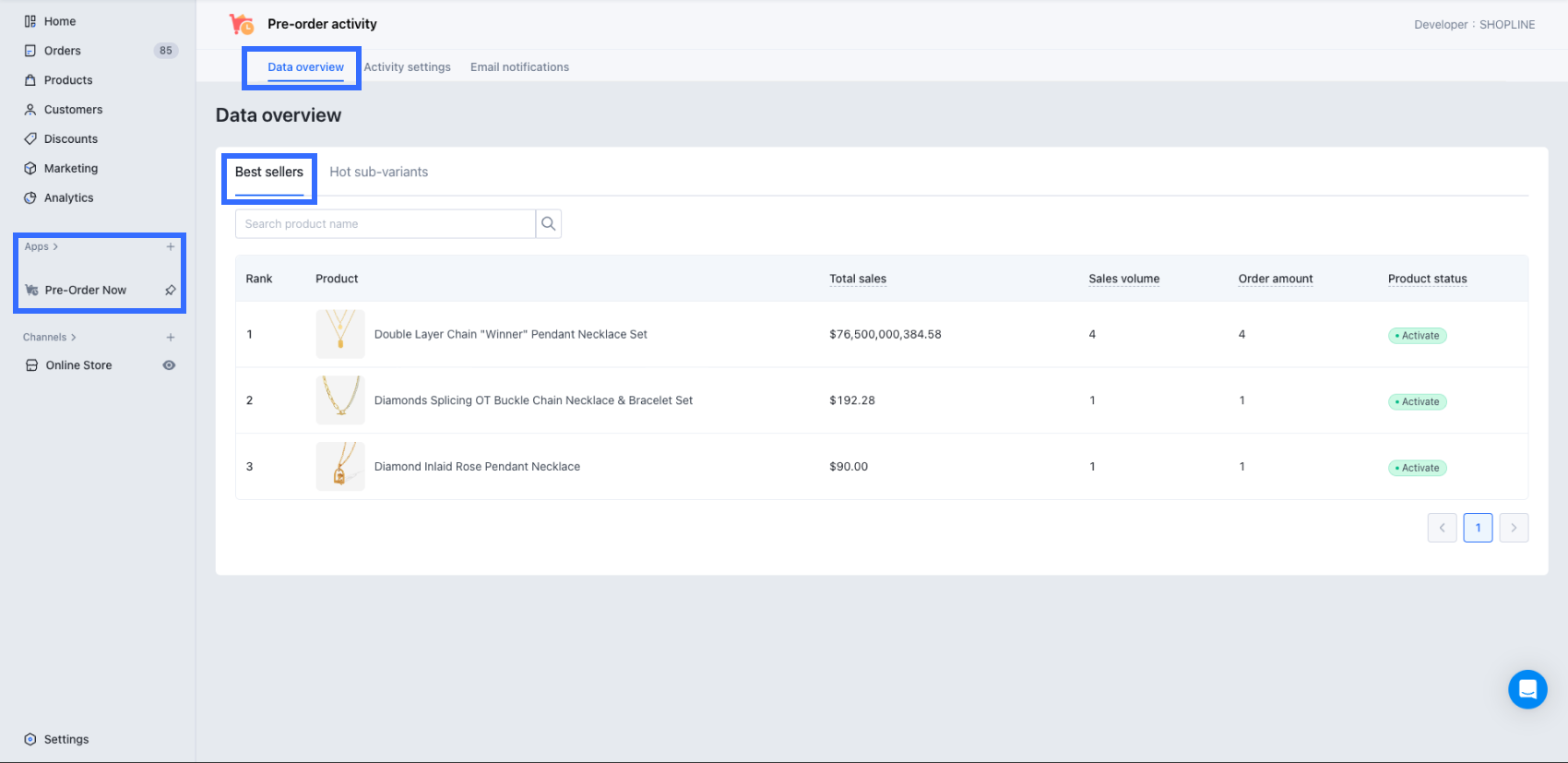The width and height of the screenshot is (1568, 763).
Task: Click the plus icon beside Channels
Action: [x=170, y=337]
